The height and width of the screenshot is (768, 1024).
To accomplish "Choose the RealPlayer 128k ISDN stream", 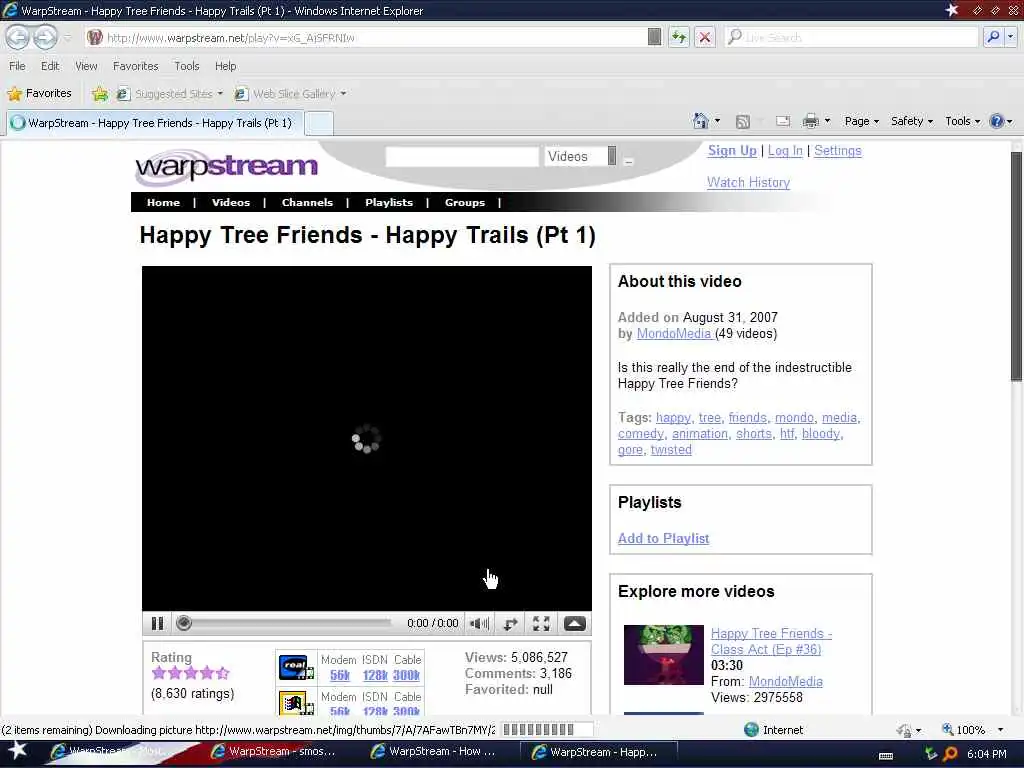I will (x=375, y=675).
